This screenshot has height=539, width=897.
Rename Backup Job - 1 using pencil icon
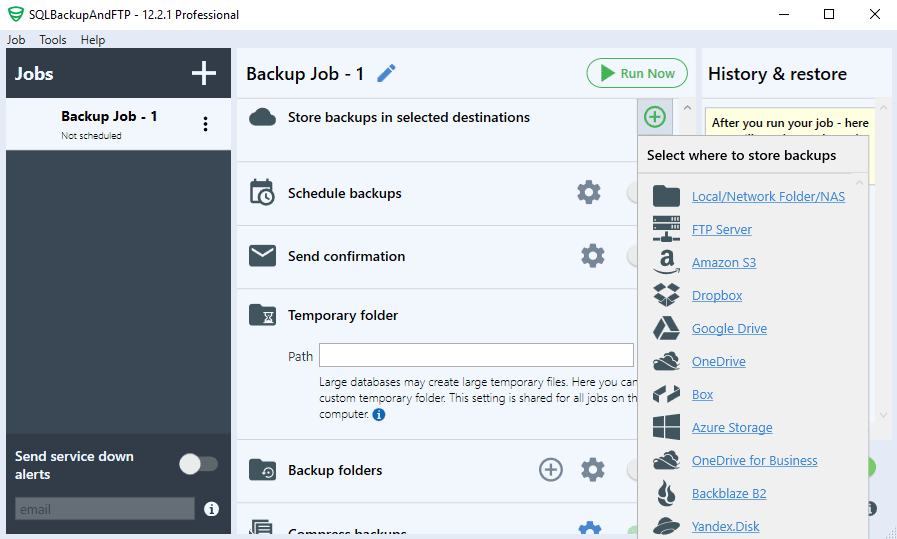pyautogui.click(x=386, y=73)
